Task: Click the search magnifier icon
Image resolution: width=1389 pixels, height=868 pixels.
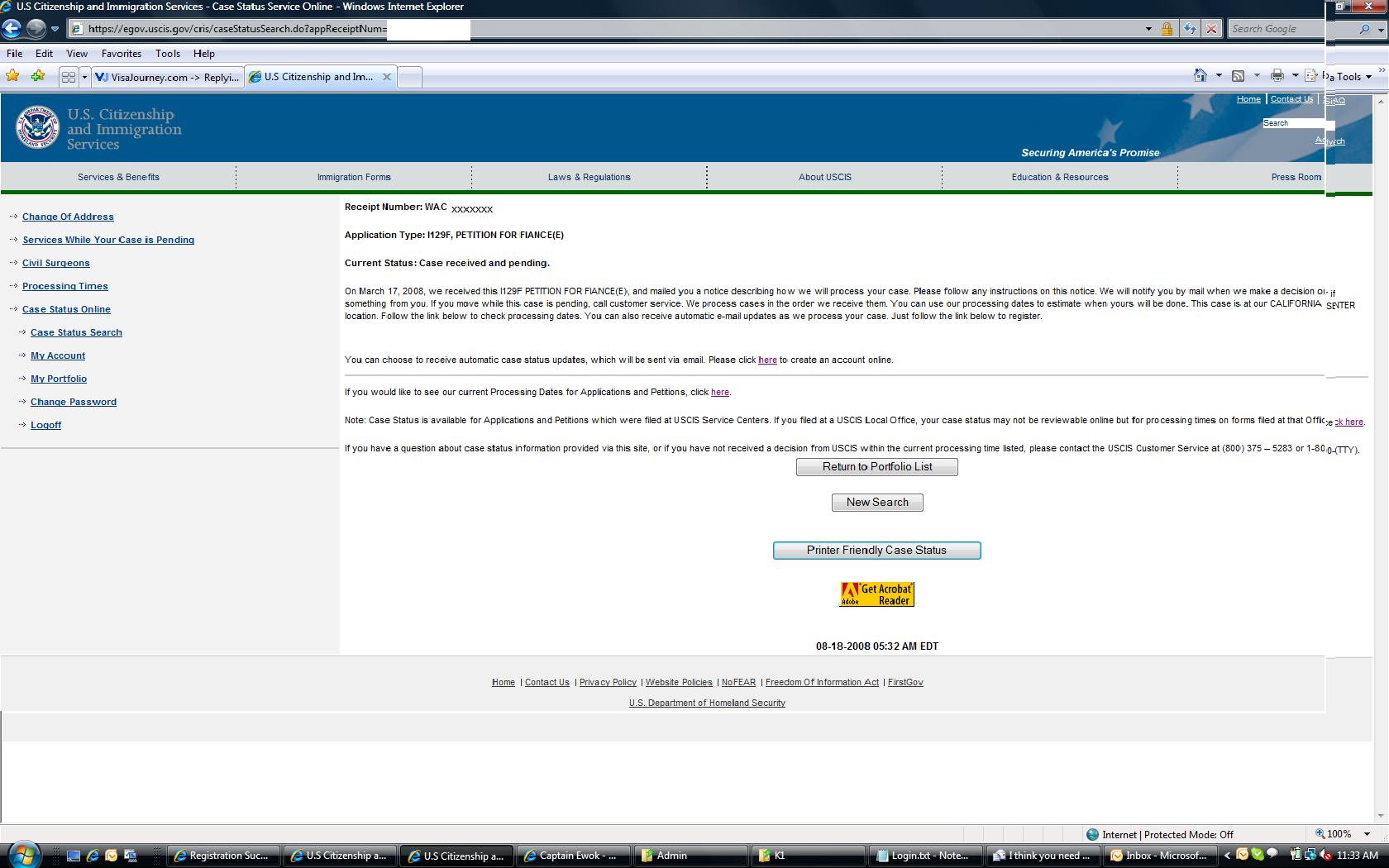Action: [x=1364, y=29]
